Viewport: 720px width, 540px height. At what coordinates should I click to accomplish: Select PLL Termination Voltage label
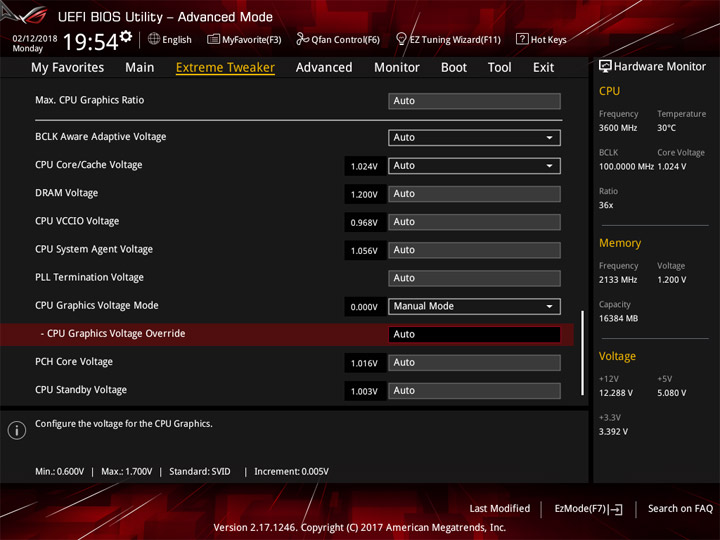(90, 277)
